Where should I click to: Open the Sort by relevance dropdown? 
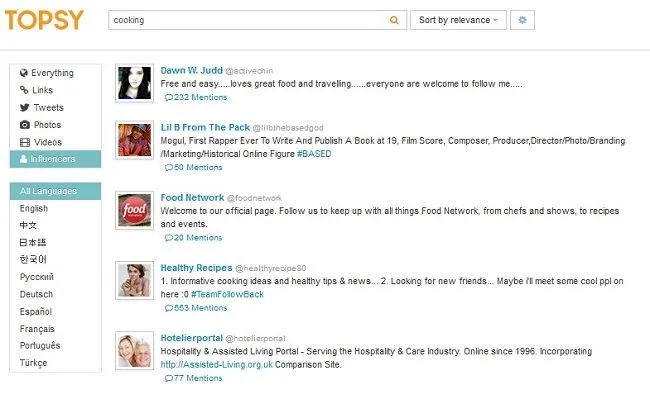coord(458,20)
